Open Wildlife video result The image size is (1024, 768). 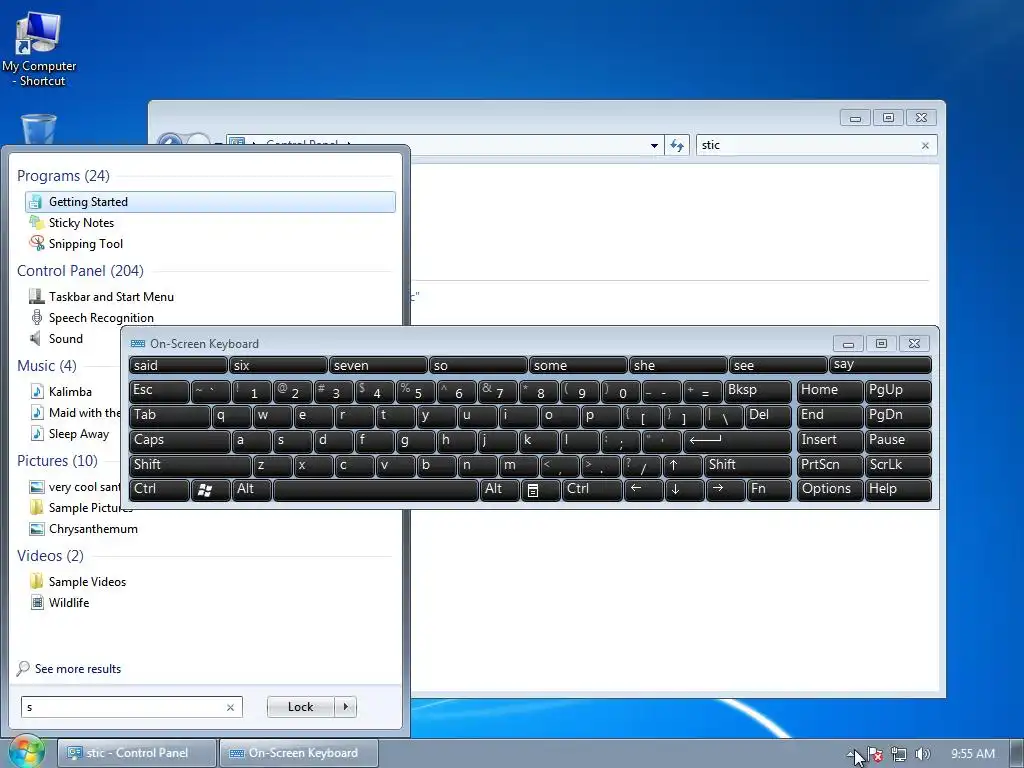[69, 603]
